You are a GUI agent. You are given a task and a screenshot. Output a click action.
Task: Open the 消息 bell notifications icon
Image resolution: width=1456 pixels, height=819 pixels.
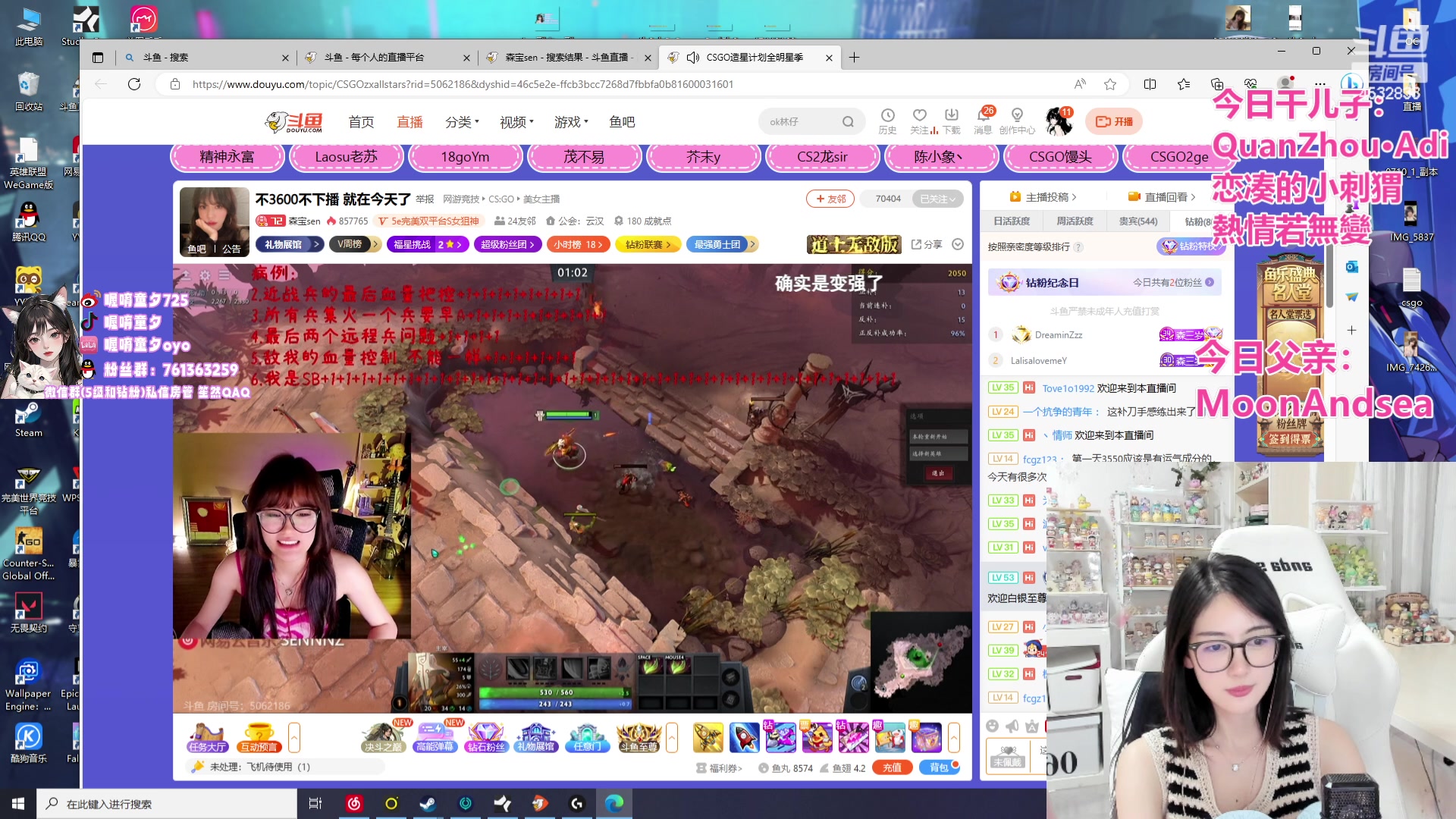tap(984, 120)
